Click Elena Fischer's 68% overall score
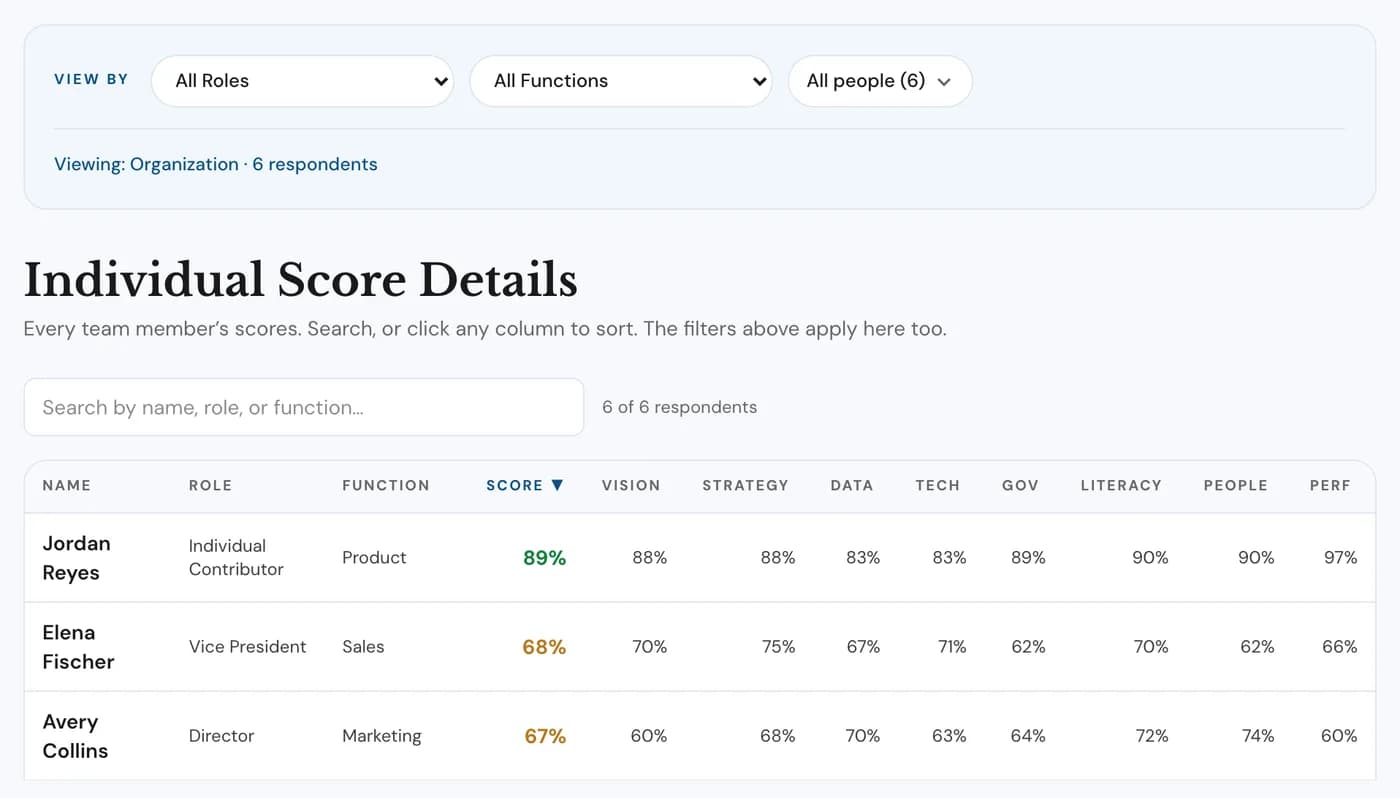Screen dimensions: 1400x798 click(x=544, y=647)
